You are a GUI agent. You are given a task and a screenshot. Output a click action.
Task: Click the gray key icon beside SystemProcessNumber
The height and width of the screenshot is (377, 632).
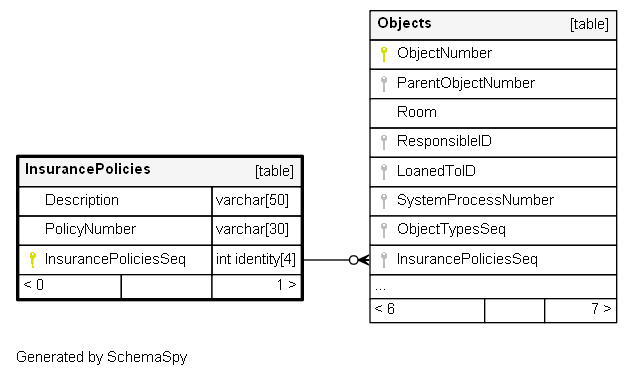tap(384, 201)
